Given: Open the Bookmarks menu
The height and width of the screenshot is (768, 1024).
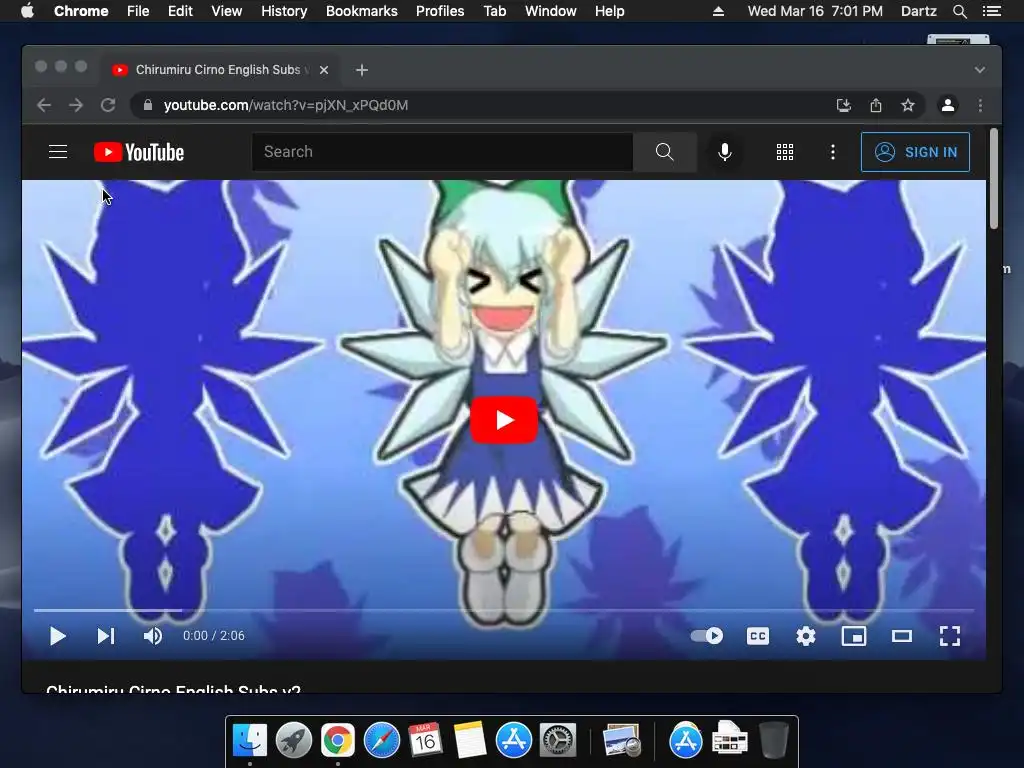Looking at the screenshot, I should click(362, 11).
